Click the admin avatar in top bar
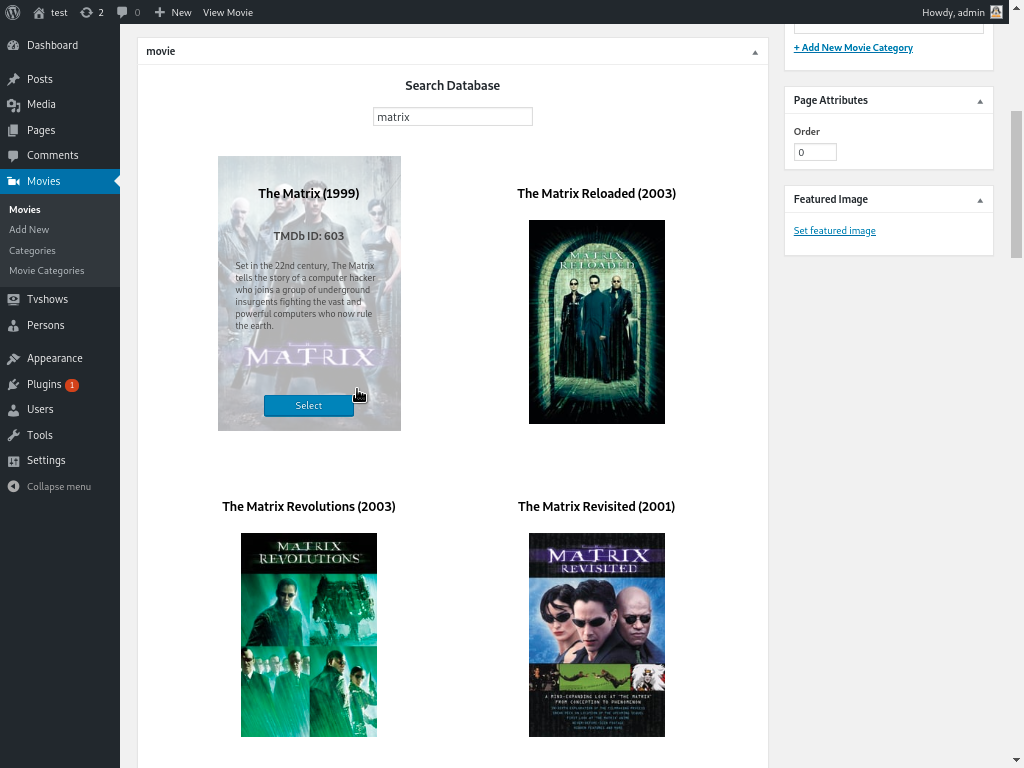 tap(996, 12)
